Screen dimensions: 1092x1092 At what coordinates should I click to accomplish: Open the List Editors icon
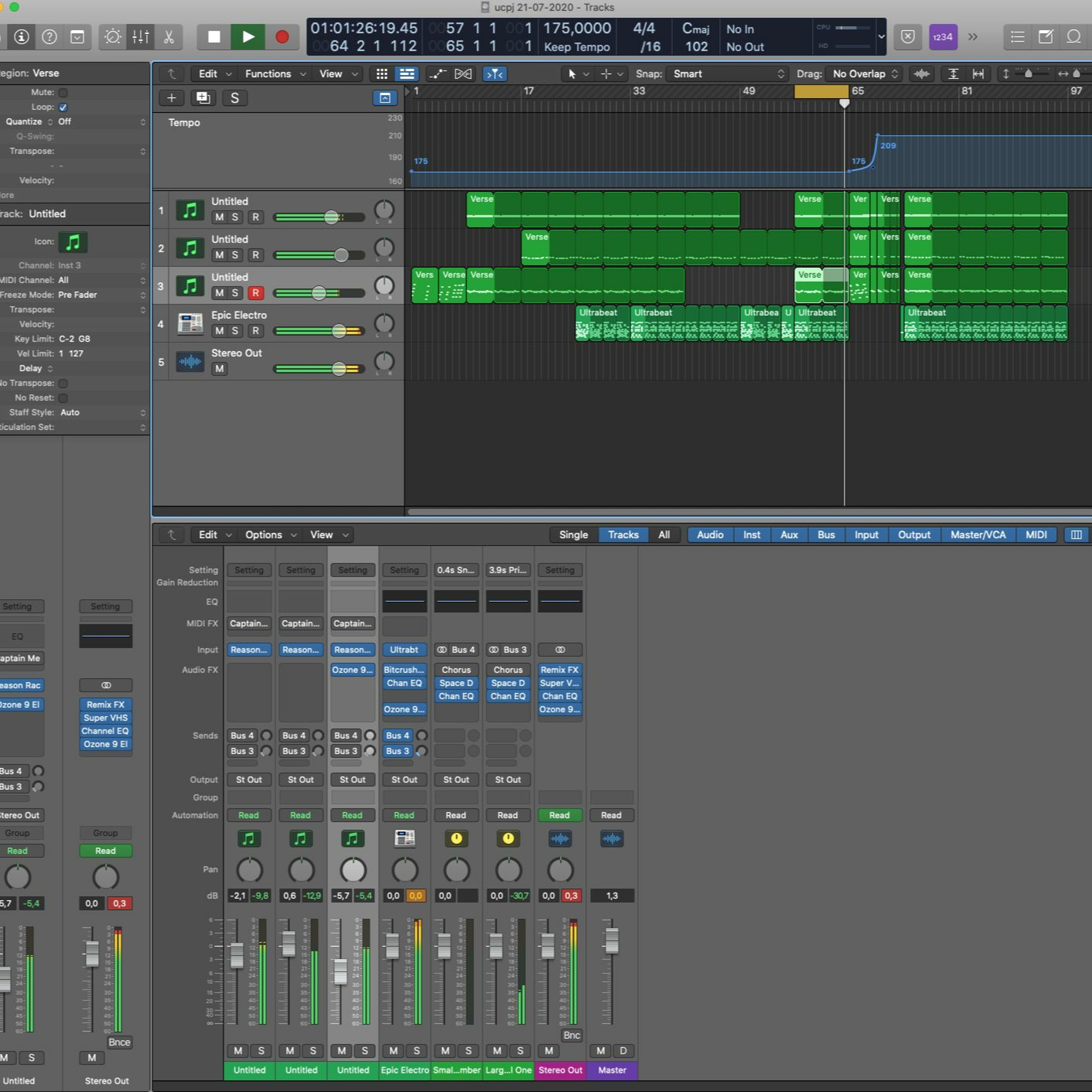tap(1017, 37)
